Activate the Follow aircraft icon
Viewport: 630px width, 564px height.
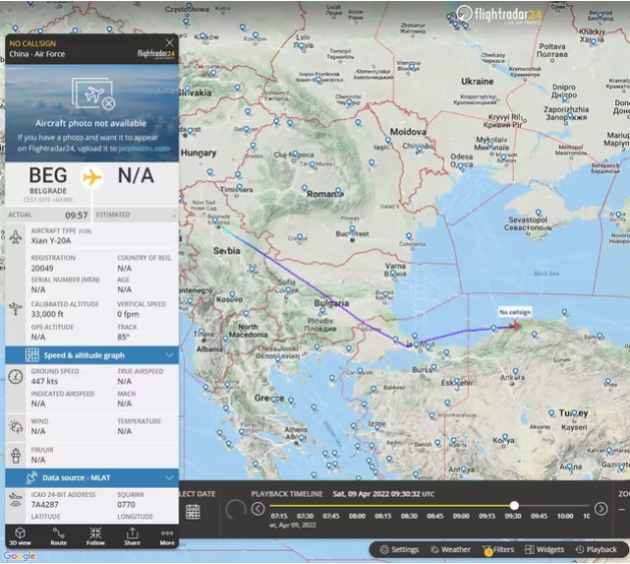pos(95,536)
